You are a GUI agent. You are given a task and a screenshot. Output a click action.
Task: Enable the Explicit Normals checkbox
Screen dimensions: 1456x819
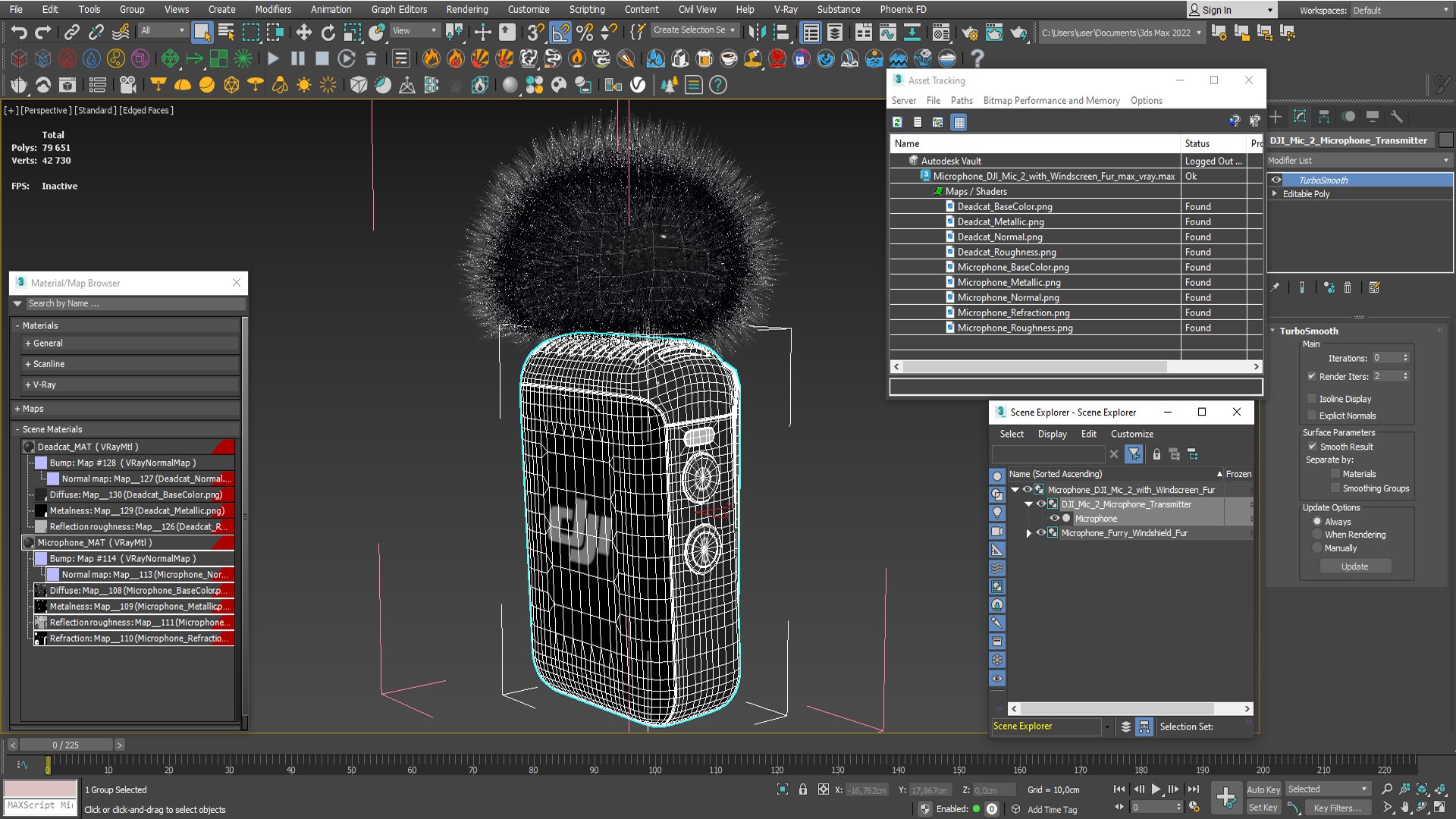(x=1312, y=415)
